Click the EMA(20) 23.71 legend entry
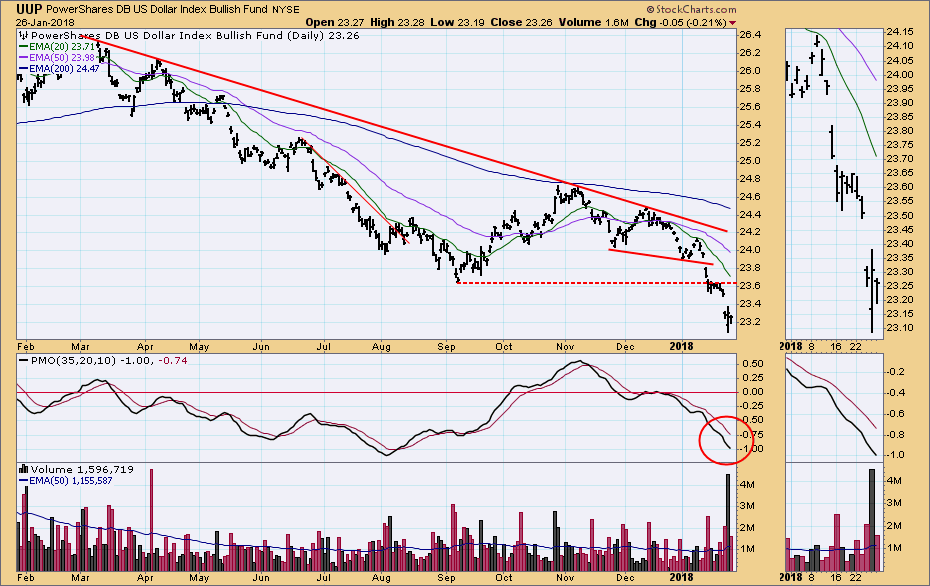930x586 pixels. pyautogui.click(x=62, y=46)
